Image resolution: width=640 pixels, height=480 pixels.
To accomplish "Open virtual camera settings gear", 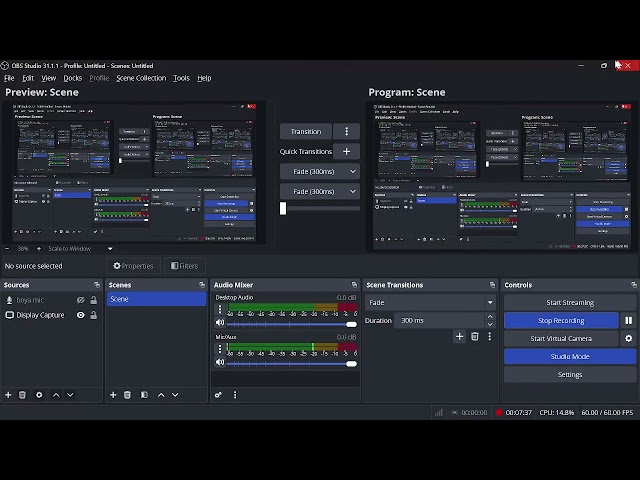I will coord(628,339).
